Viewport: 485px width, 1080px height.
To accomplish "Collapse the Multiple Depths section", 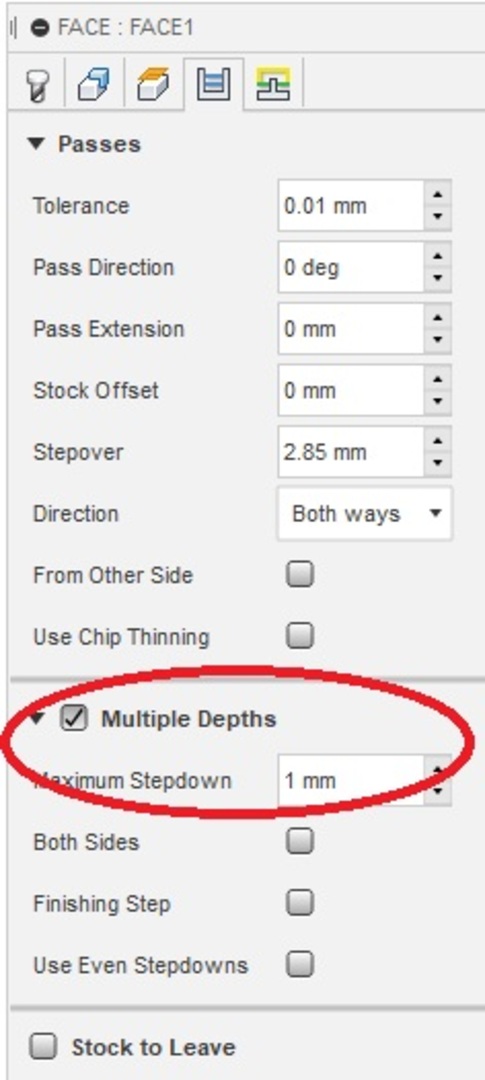I will click(x=38, y=718).
